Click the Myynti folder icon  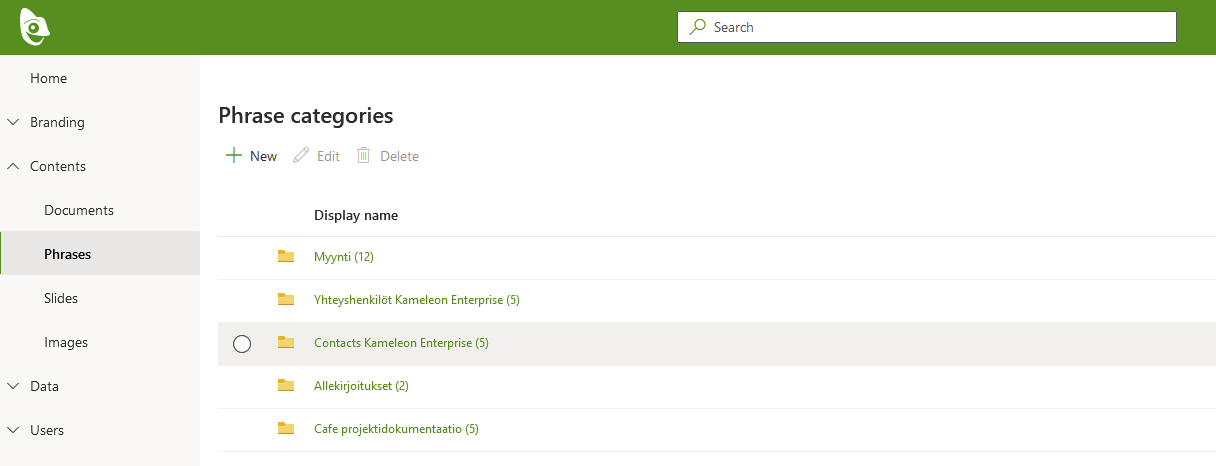point(286,257)
